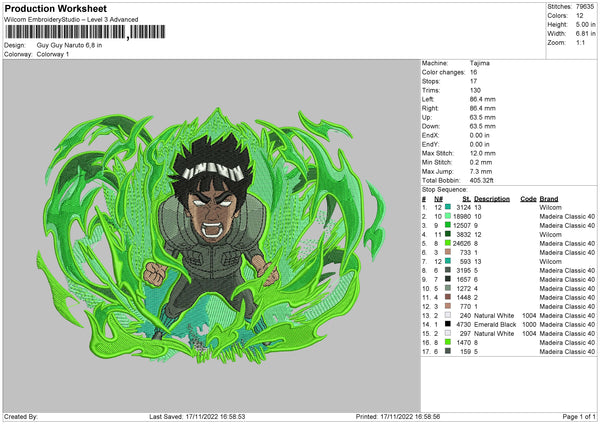This screenshot has width=600, height=424.
Task: Select "Natural White" description in row 15
Action: (494, 334)
